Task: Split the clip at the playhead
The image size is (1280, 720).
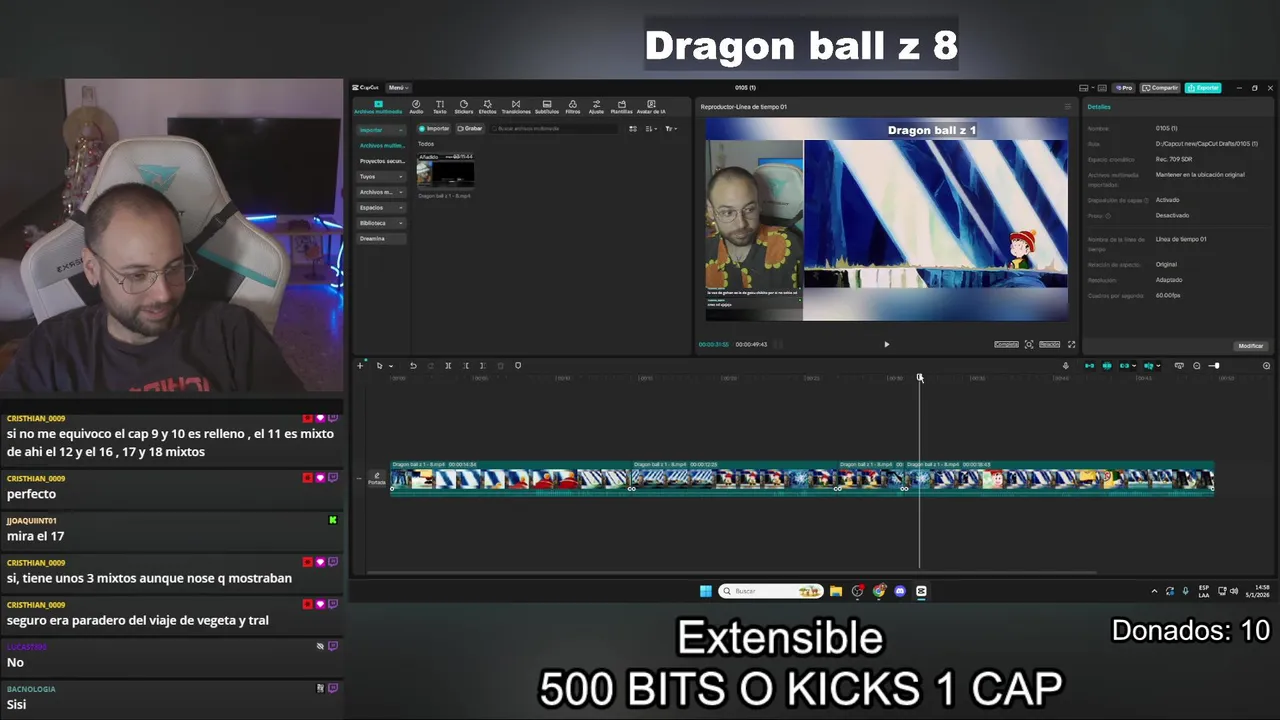Action: pos(448,366)
